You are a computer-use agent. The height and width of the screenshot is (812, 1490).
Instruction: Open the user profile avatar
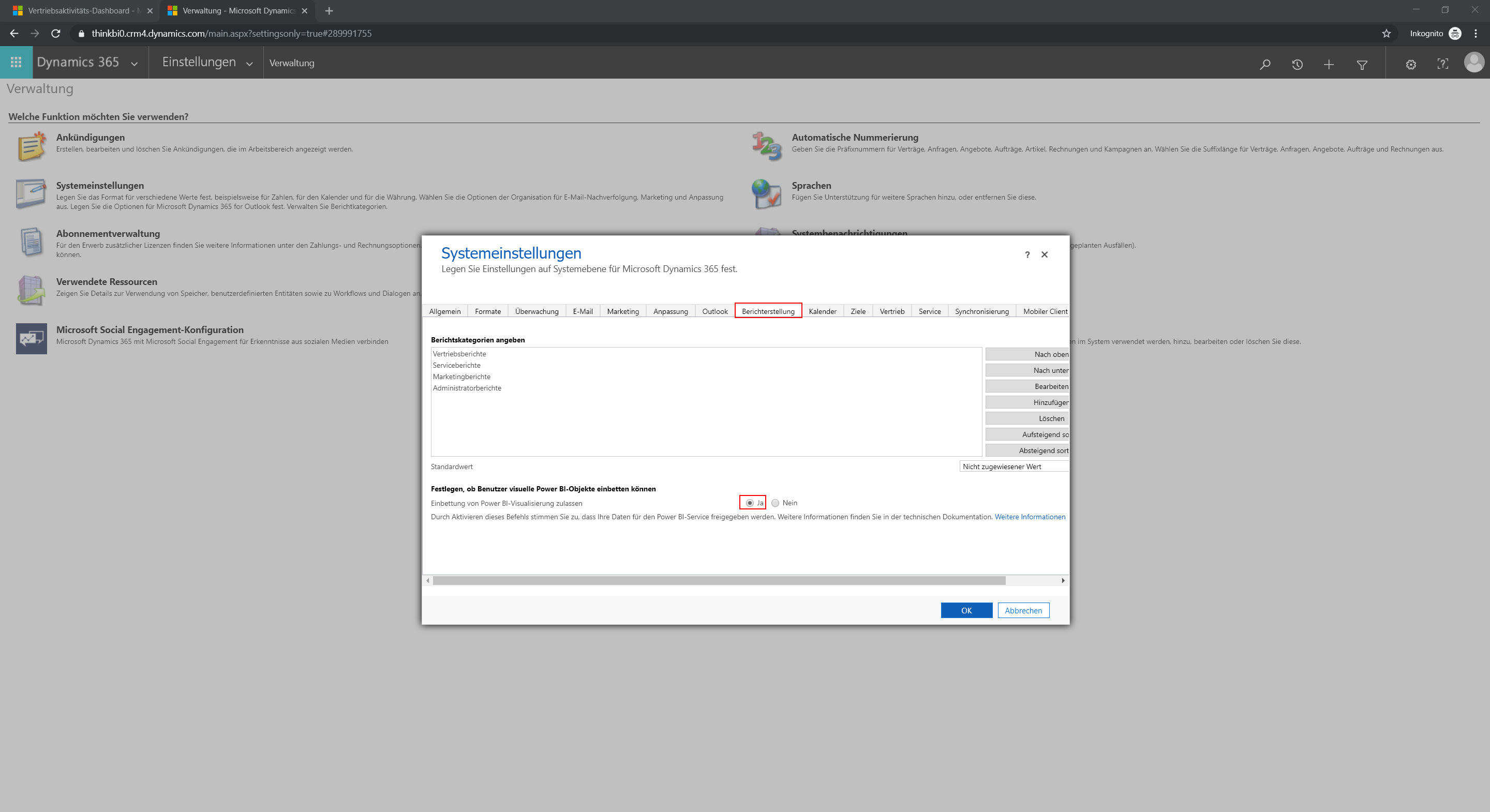(1474, 62)
